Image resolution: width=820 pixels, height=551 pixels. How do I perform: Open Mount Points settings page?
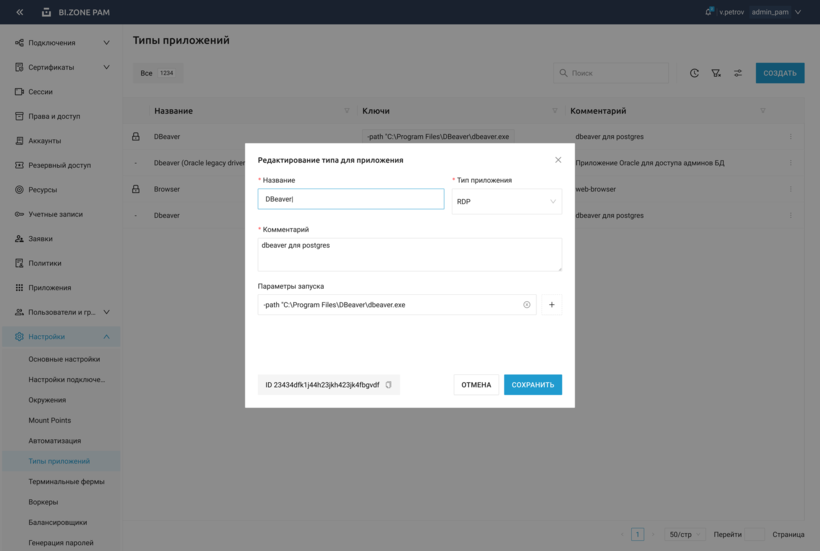tap(49, 420)
